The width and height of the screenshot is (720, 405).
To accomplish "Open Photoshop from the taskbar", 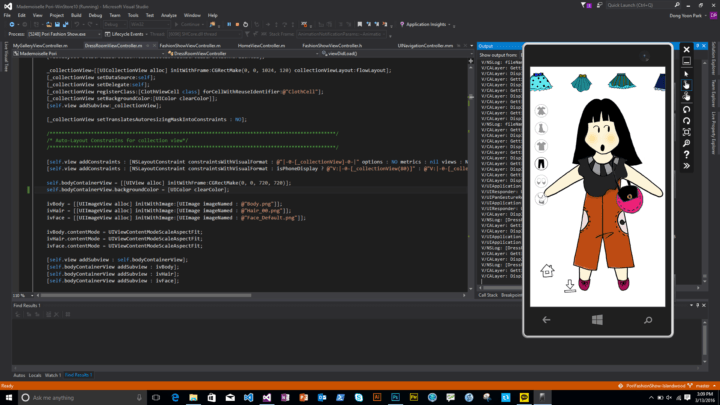I will tap(395, 398).
